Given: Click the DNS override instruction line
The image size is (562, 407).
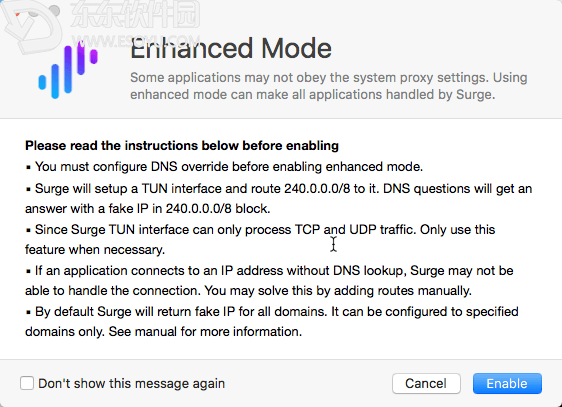Looking at the screenshot, I should 224,167.
